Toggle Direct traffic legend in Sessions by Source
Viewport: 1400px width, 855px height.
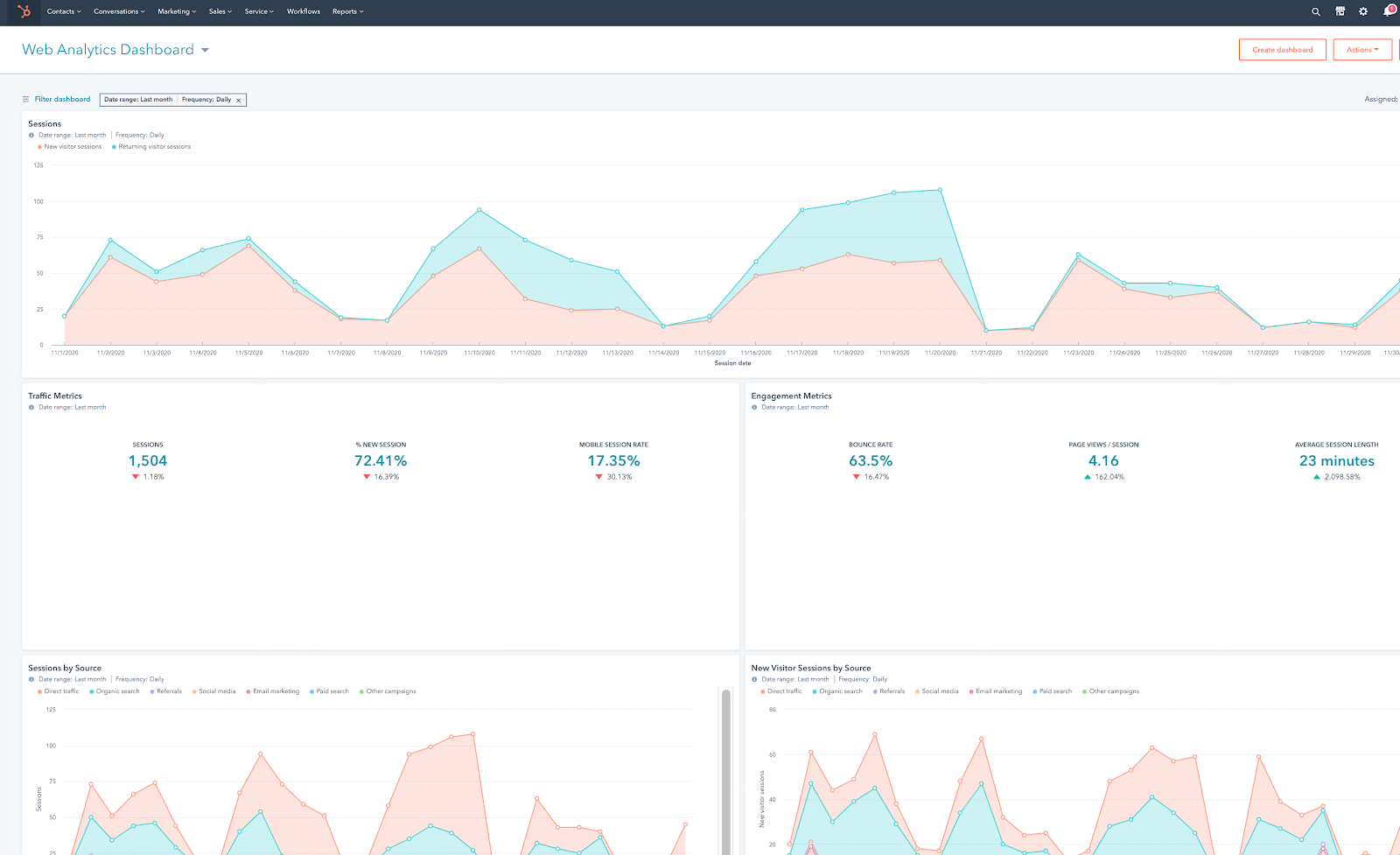pos(58,691)
